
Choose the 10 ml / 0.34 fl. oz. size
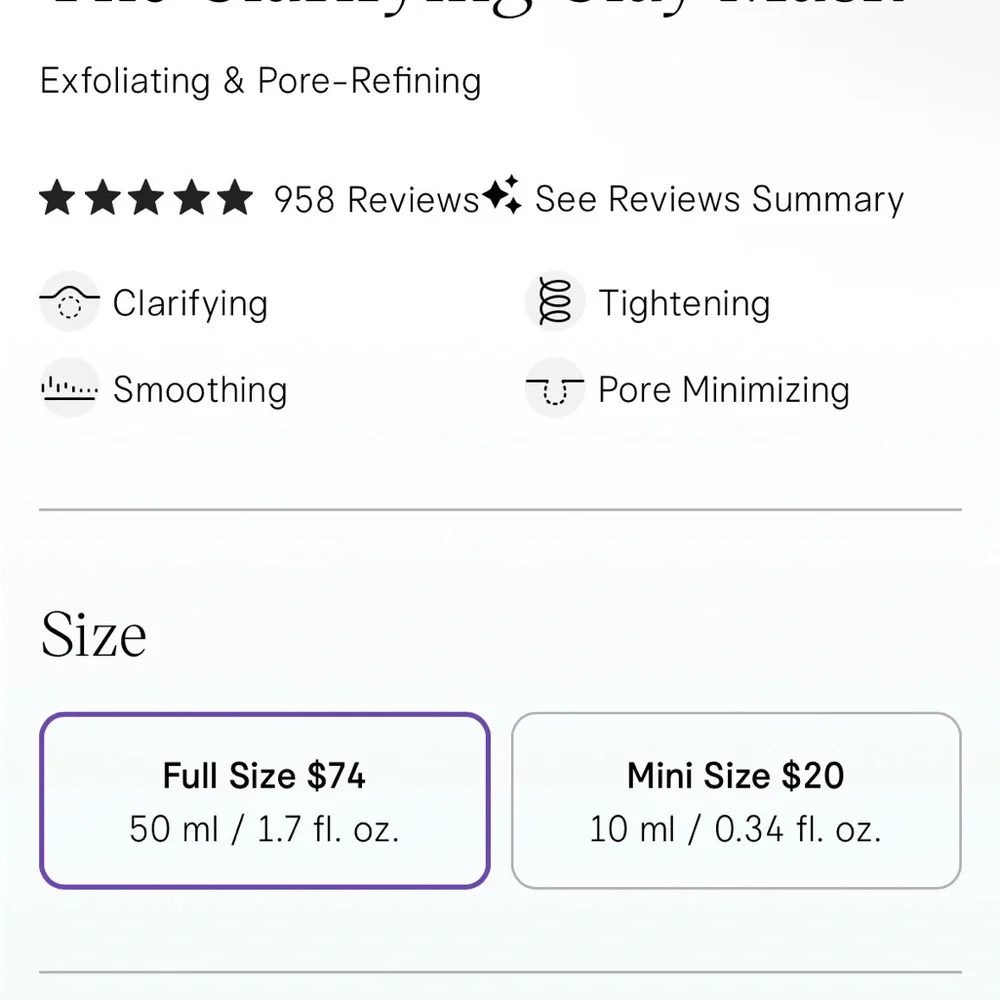click(x=735, y=828)
